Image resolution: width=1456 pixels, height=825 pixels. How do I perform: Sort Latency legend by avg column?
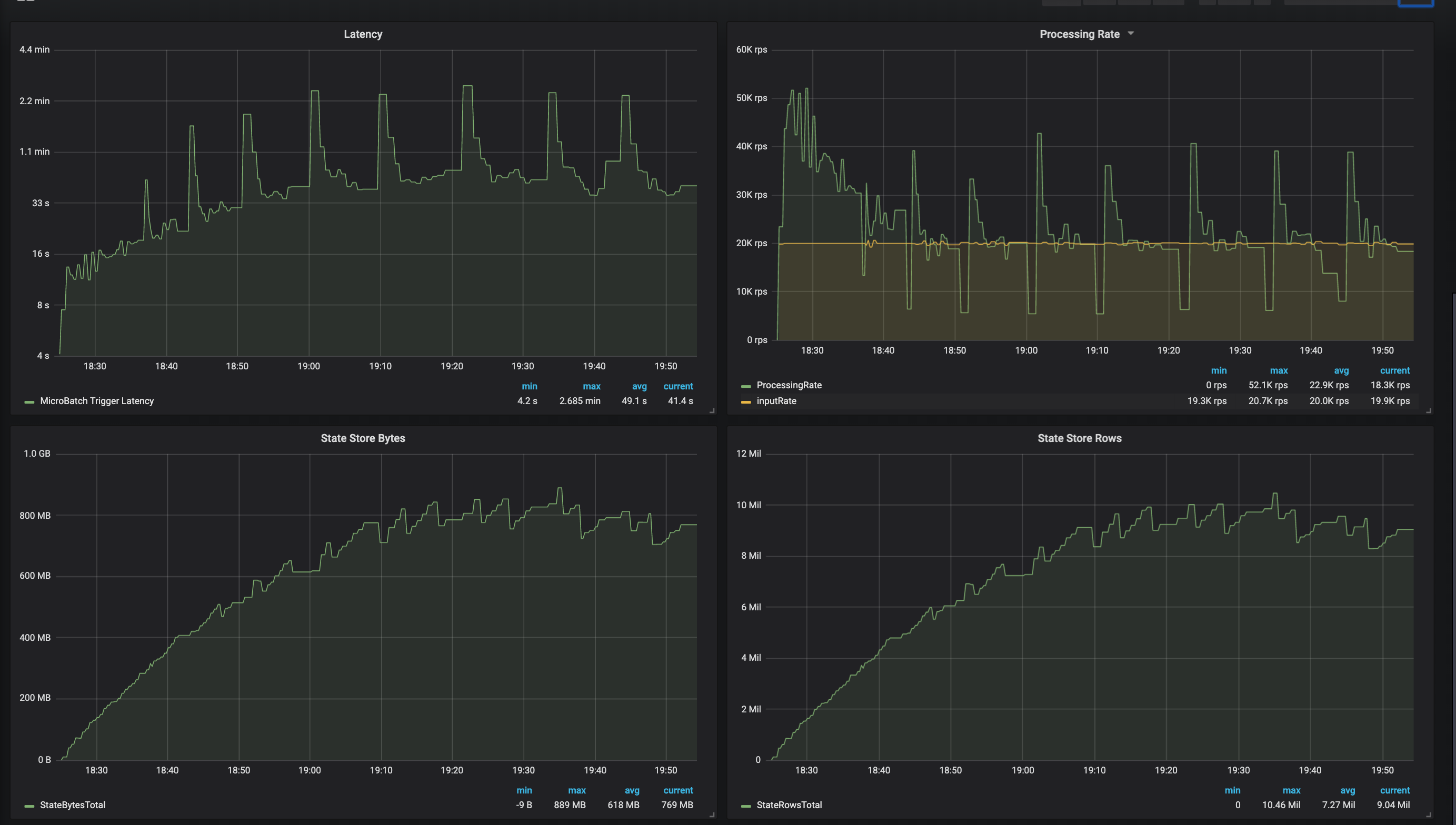(x=639, y=386)
